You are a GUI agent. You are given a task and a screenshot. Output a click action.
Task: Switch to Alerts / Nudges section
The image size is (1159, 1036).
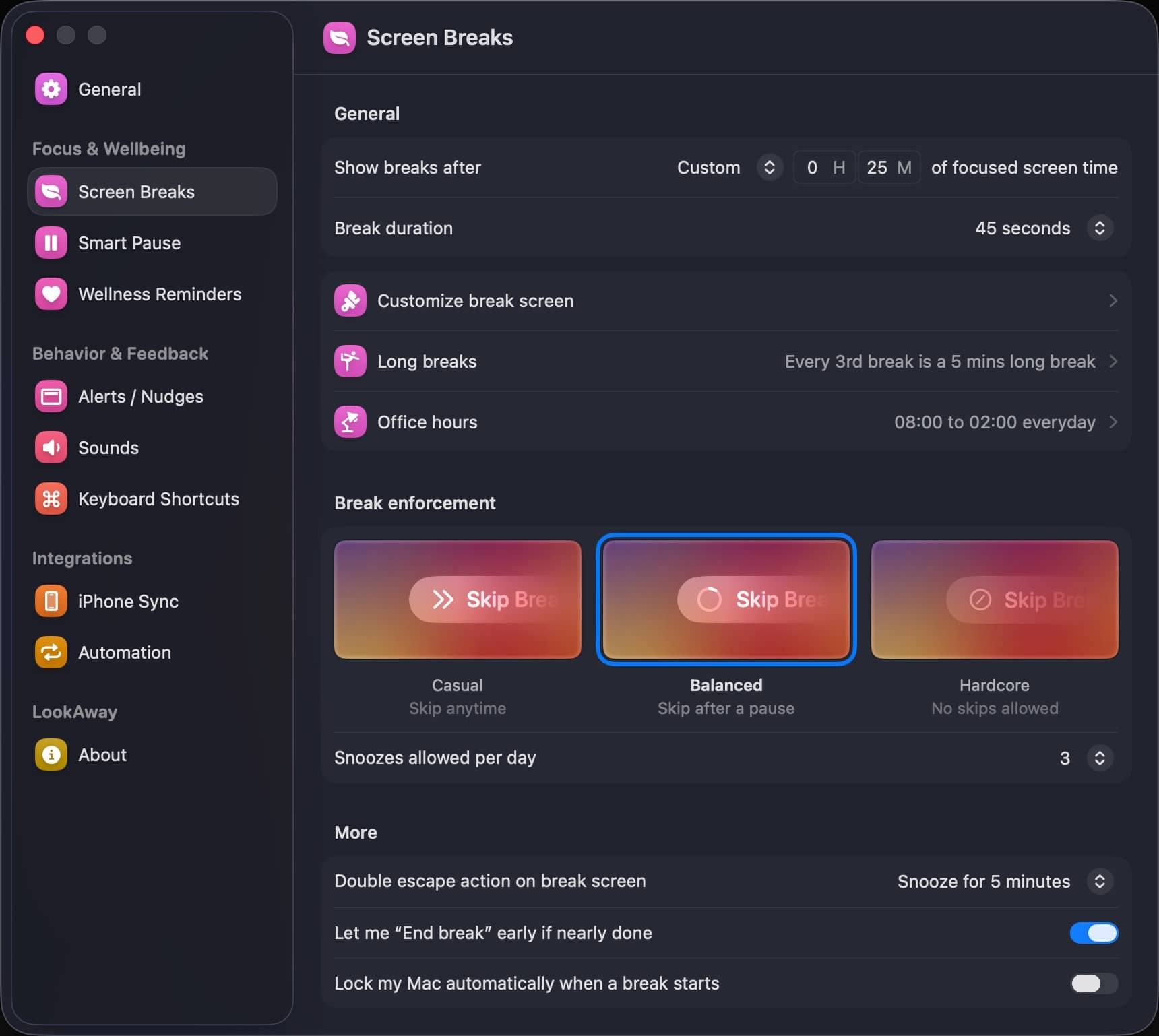click(152, 396)
